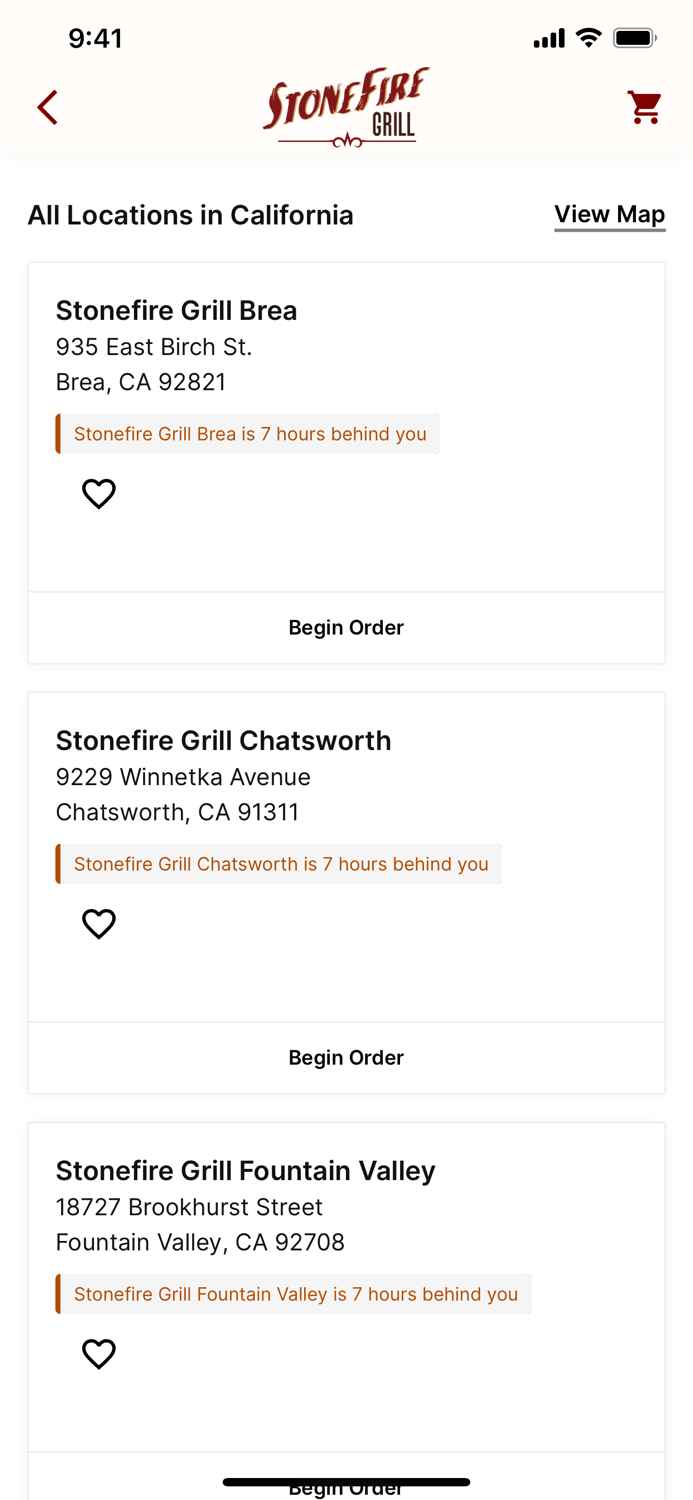Viewport: 693px width, 1500px height.
Task: Tap the back arrow to go back
Action: pos(47,107)
